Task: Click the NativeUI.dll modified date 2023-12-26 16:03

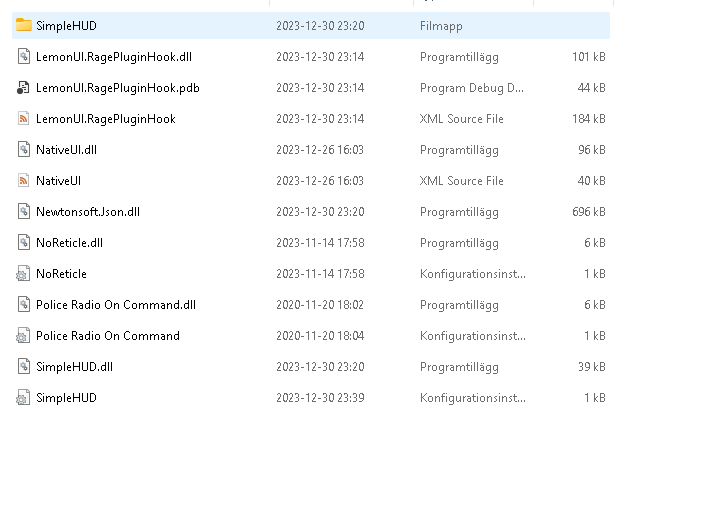Action: [x=320, y=150]
